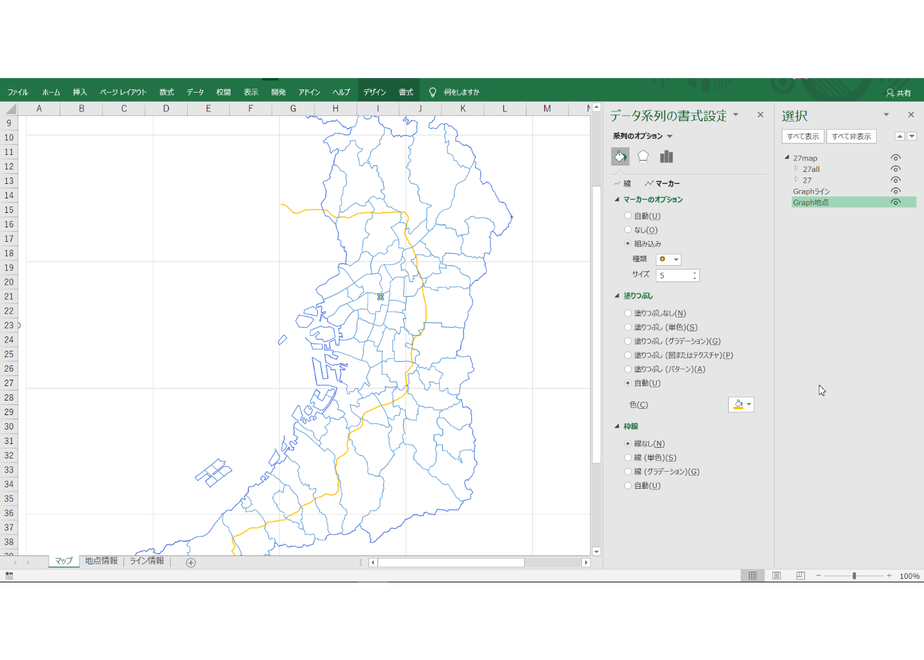Open the Effects pentagon tab
Screen dimensions: 924x660
coord(643,157)
